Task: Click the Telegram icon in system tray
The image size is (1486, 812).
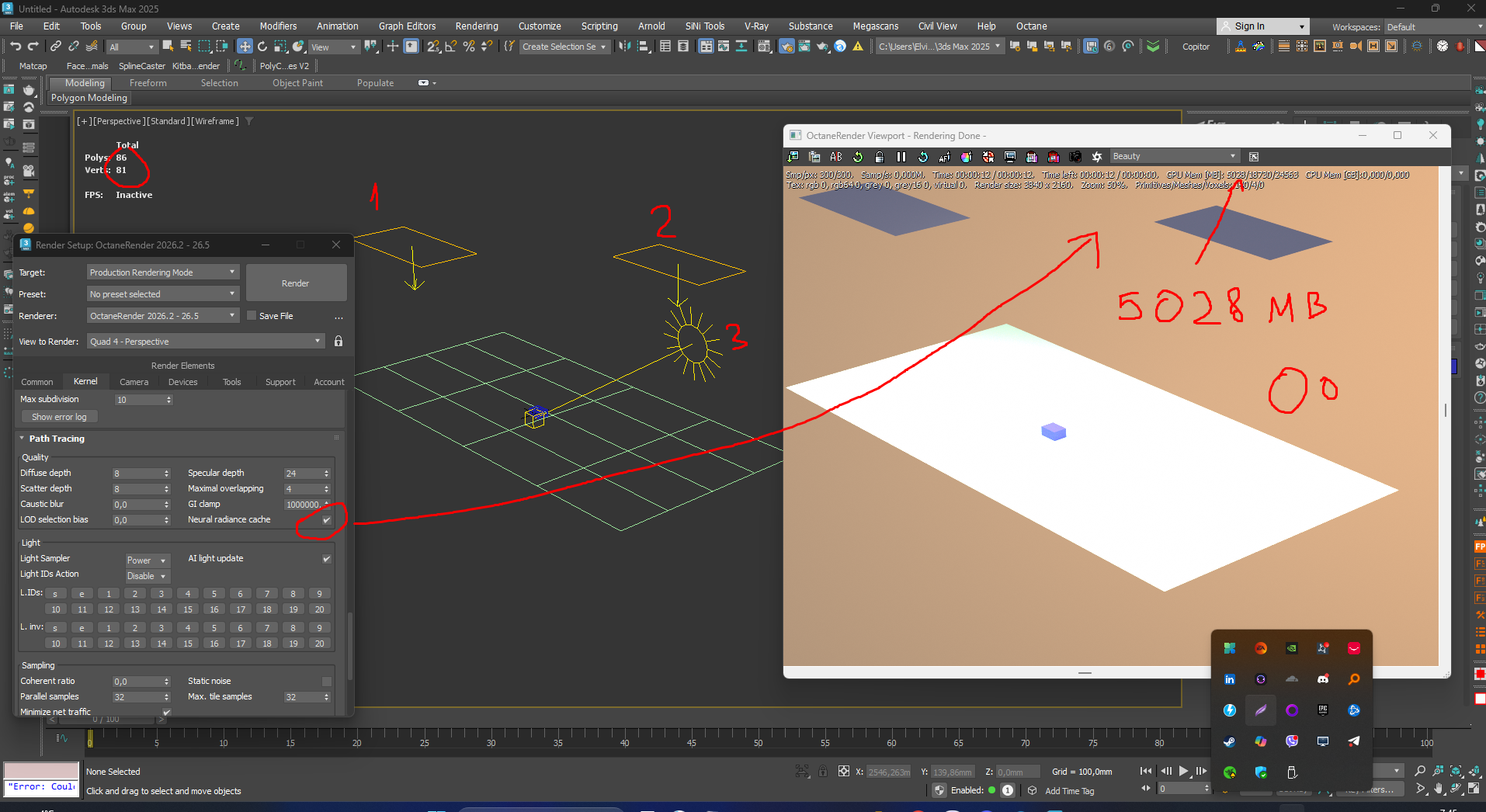Action: tap(1354, 741)
